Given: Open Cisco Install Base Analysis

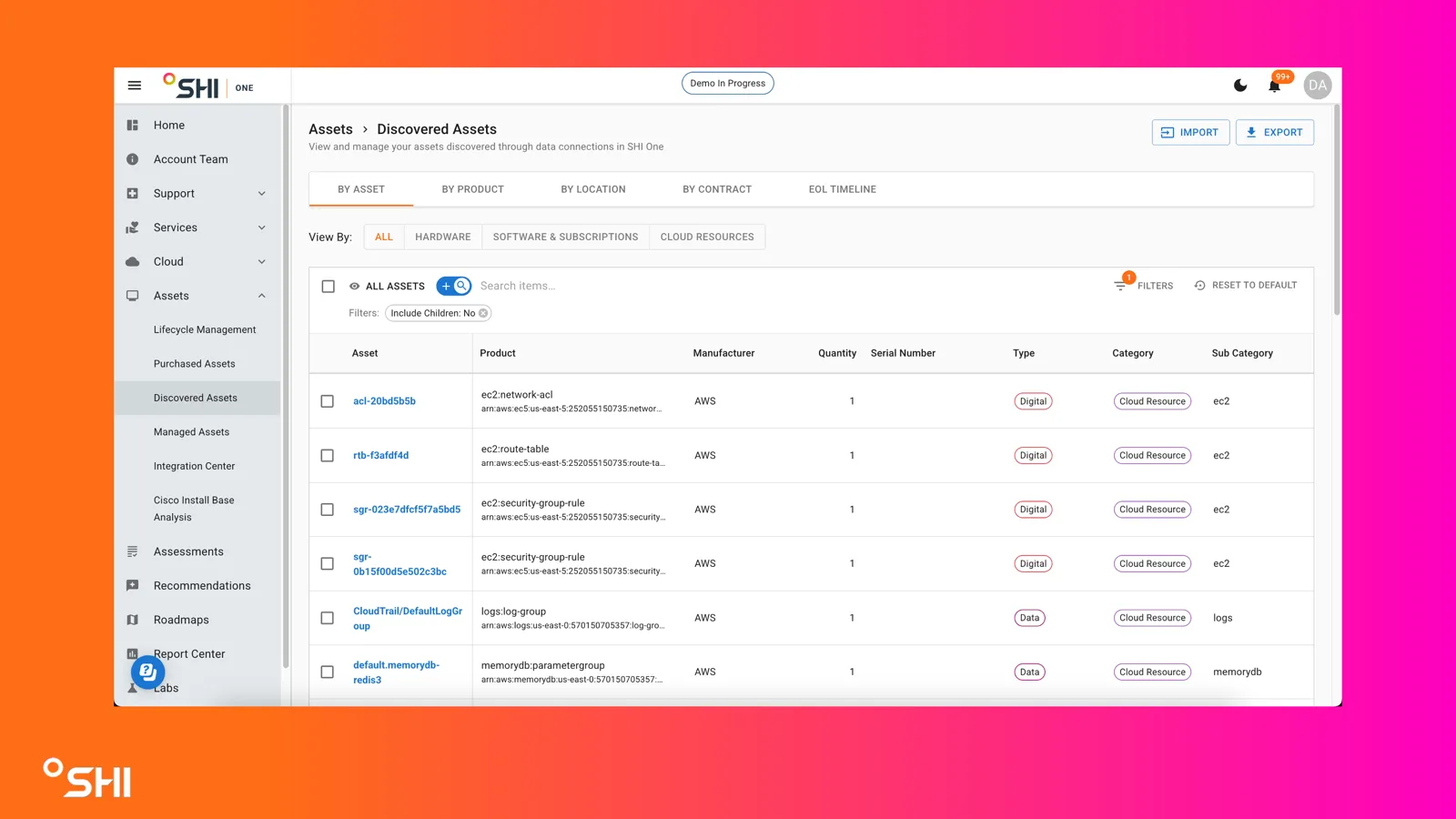Looking at the screenshot, I should 194,509.
